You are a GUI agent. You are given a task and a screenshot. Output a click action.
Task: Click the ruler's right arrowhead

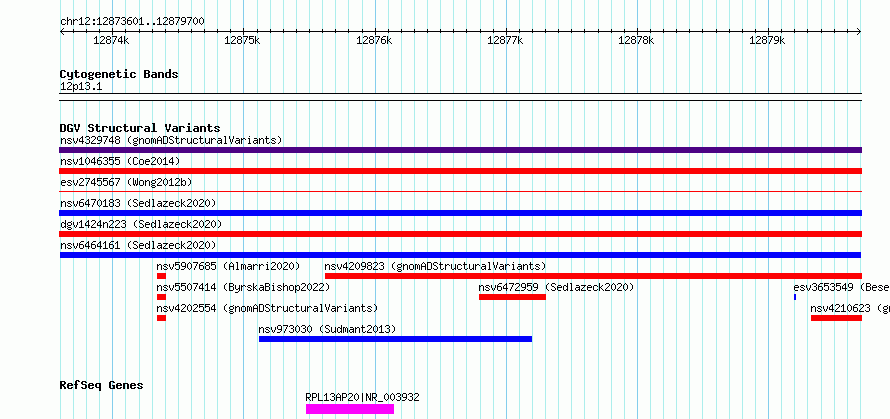coord(859,32)
